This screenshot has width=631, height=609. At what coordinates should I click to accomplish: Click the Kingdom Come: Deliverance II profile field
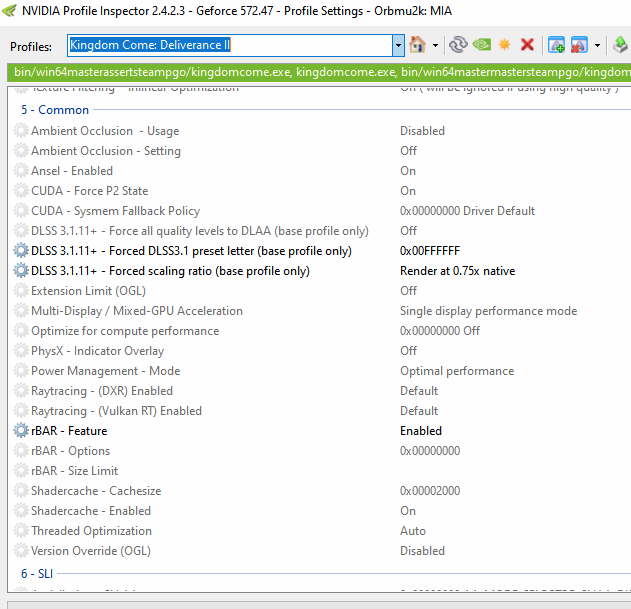[x=230, y=45]
